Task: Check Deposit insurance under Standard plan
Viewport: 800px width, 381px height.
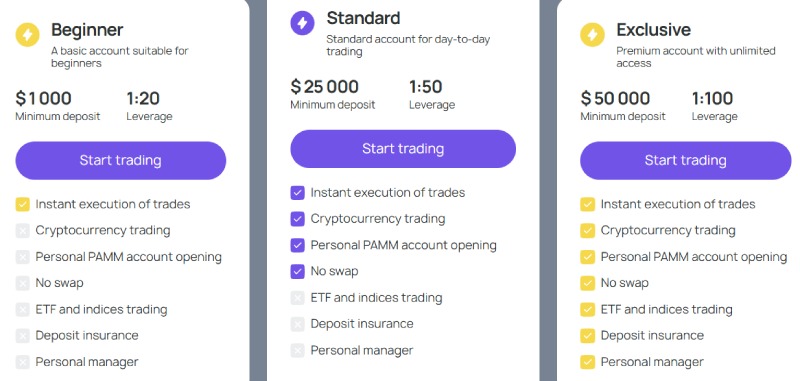Action: tap(297, 324)
